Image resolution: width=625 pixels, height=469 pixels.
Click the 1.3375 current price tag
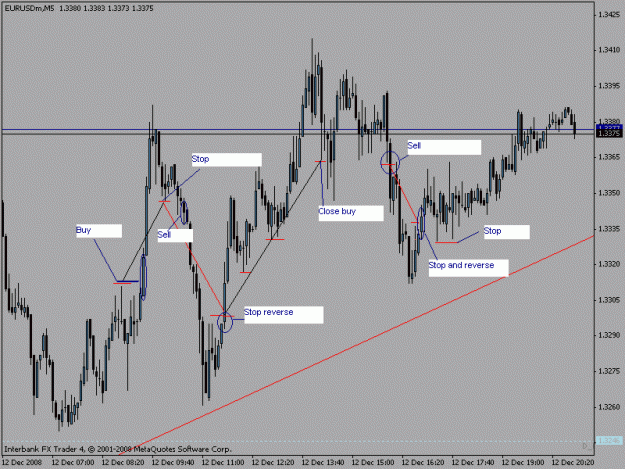point(609,133)
